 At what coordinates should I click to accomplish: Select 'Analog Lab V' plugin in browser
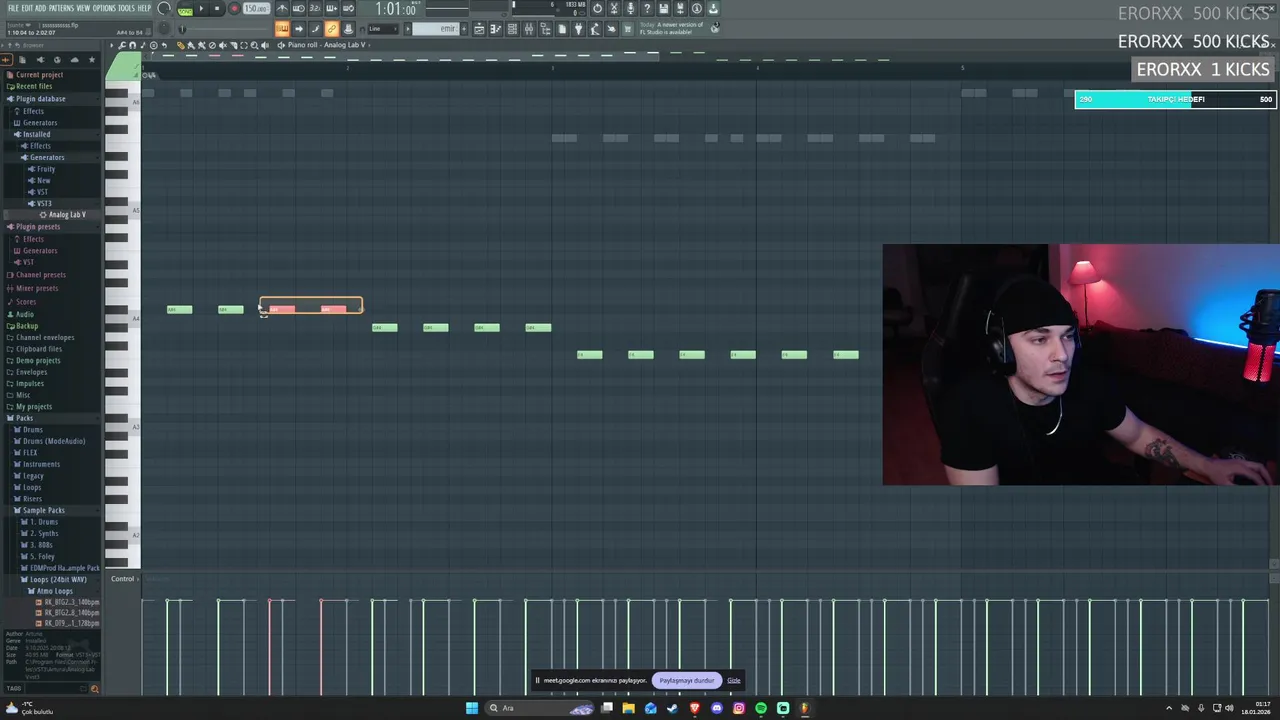click(x=67, y=215)
